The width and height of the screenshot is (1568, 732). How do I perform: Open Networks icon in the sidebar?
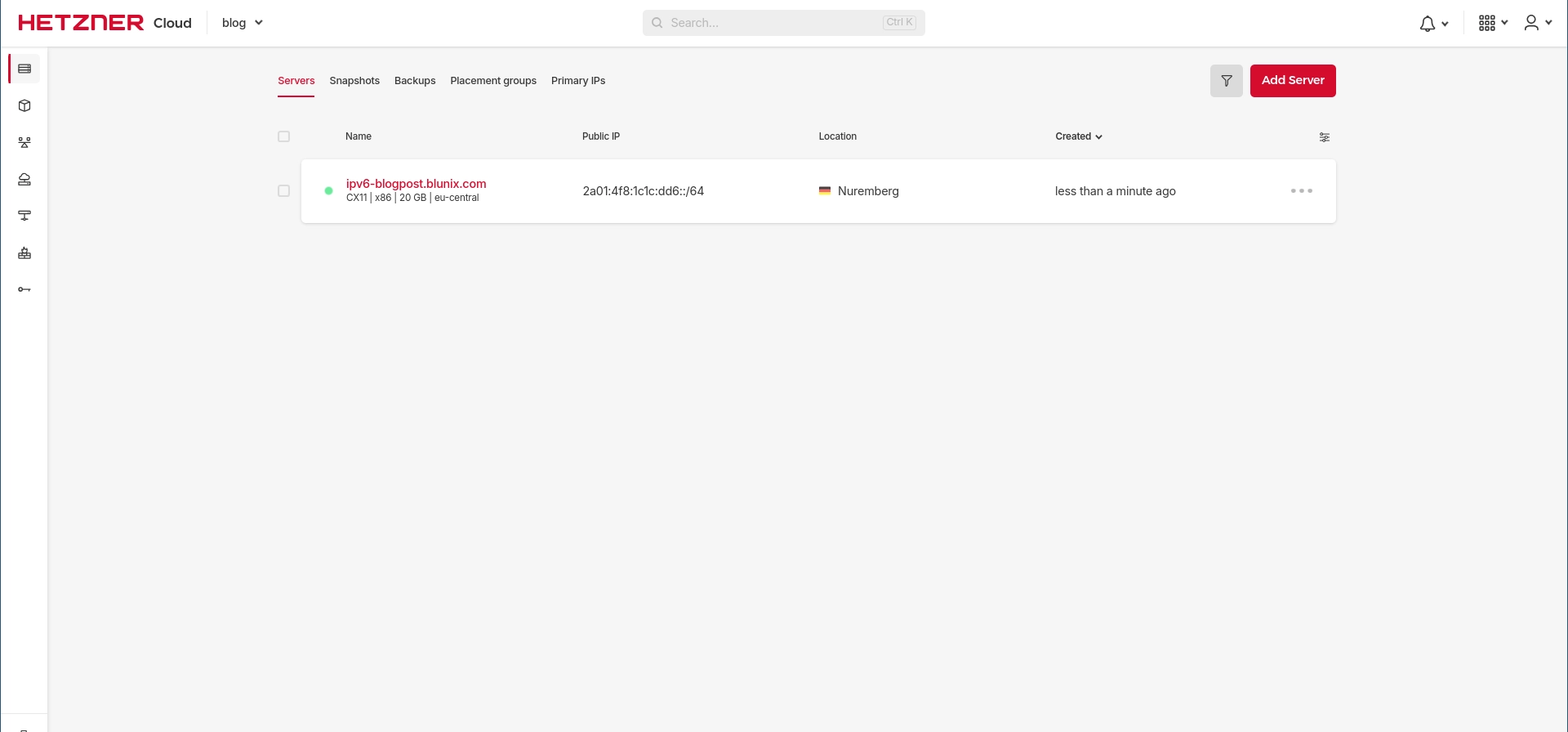click(x=24, y=216)
